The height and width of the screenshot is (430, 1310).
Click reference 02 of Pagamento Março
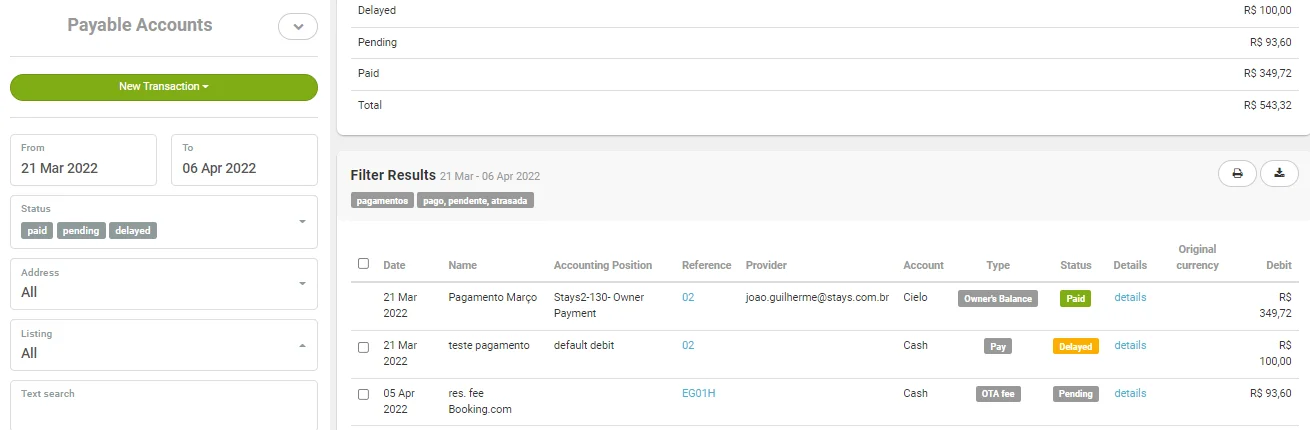pos(688,297)
